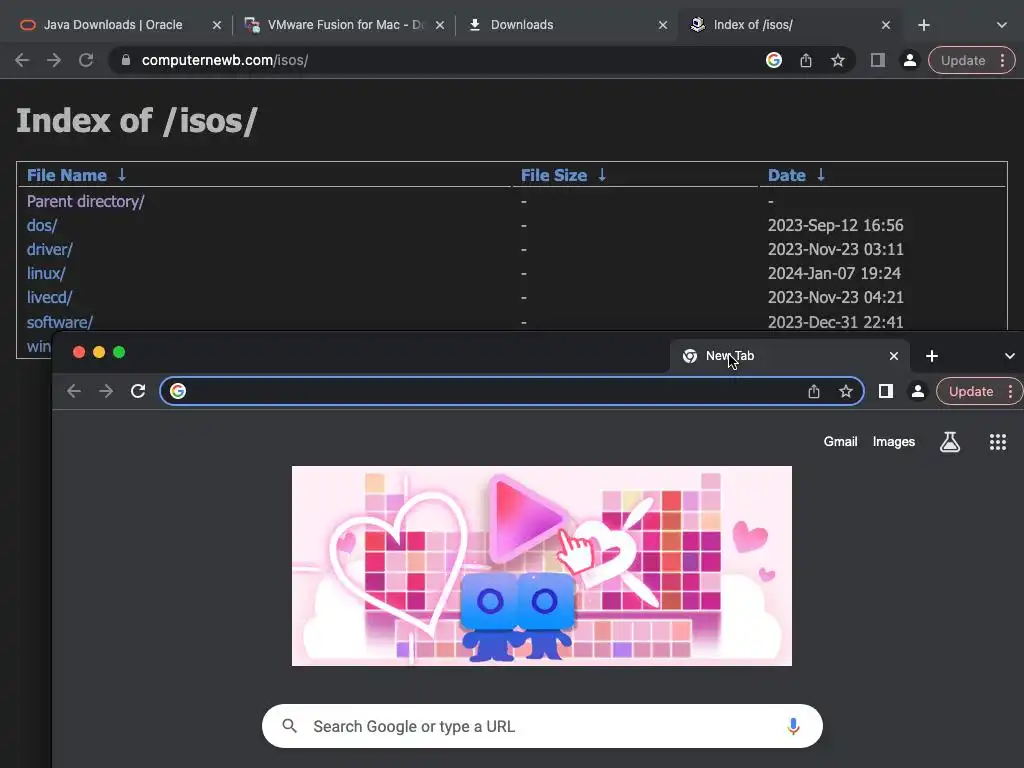Sort listing by File Size

(x=564, y=175)
